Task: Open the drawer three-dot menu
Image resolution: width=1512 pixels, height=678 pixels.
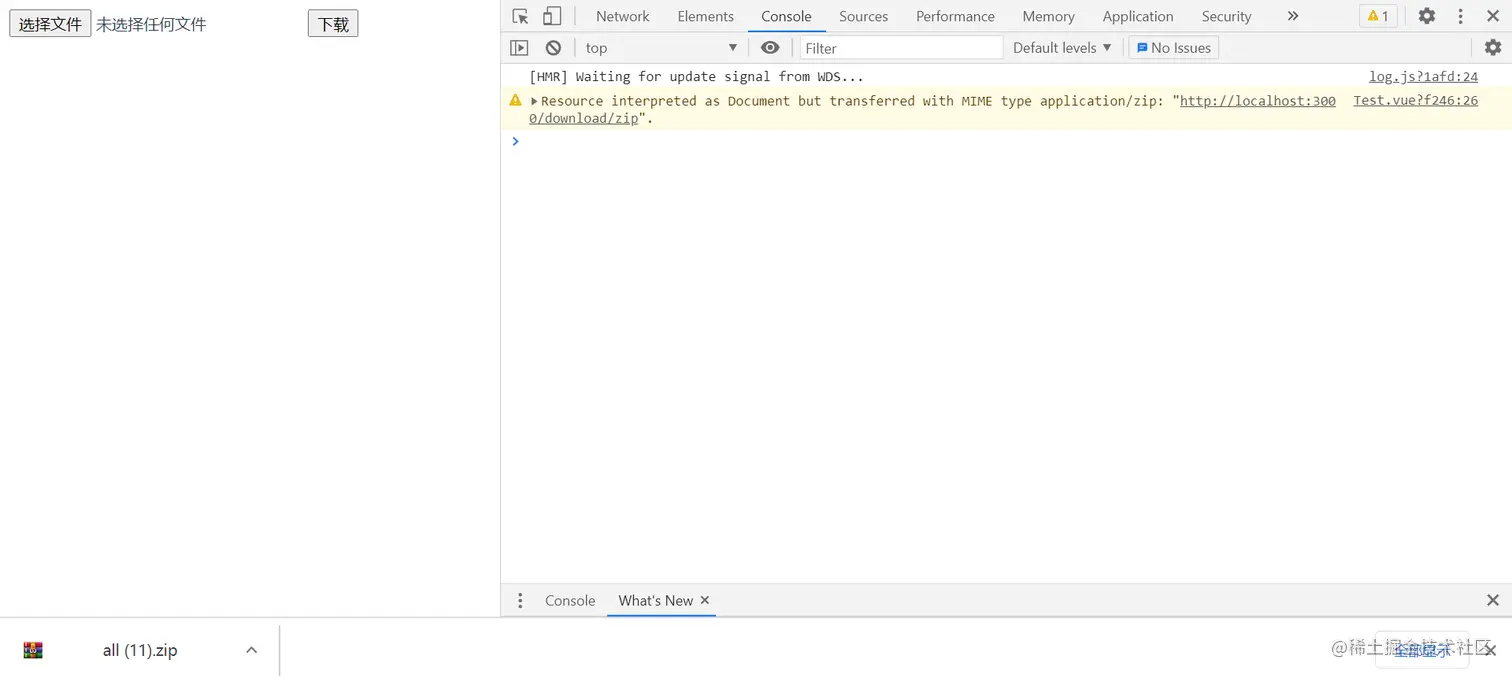Action: (520, 601)
